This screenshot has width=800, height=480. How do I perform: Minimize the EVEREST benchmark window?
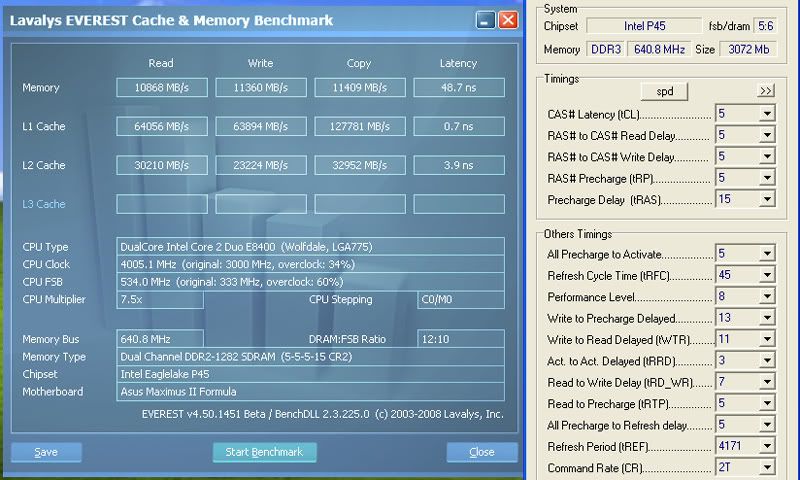coord(486,20)
